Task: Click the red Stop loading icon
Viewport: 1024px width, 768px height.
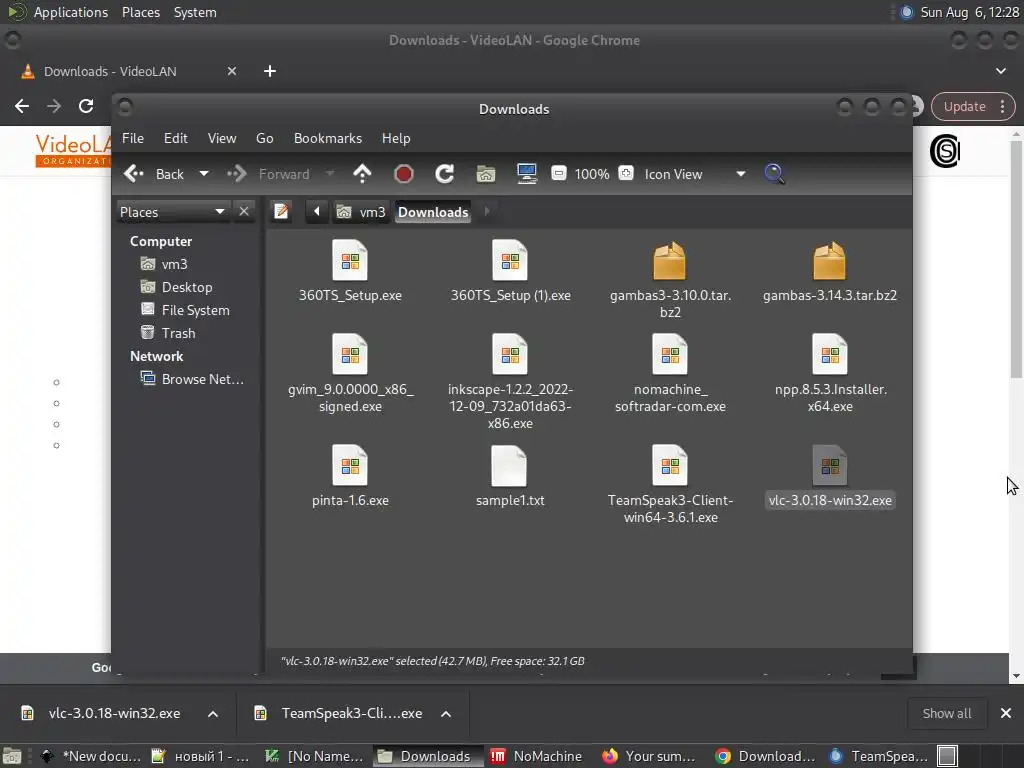Action: 404,174
